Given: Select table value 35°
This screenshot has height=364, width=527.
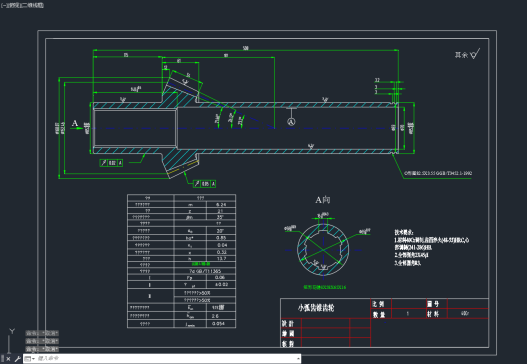Looking at the screenshot, I should tap(220, 217).
